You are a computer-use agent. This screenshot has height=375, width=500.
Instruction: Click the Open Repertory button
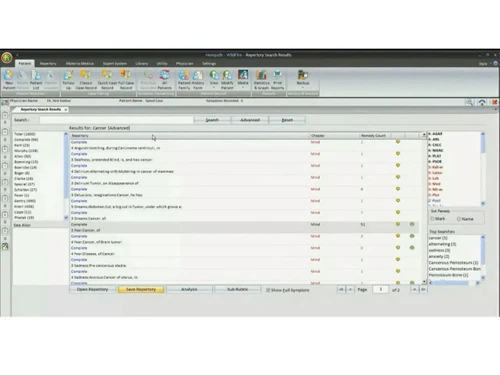click(x=92, y=289)
